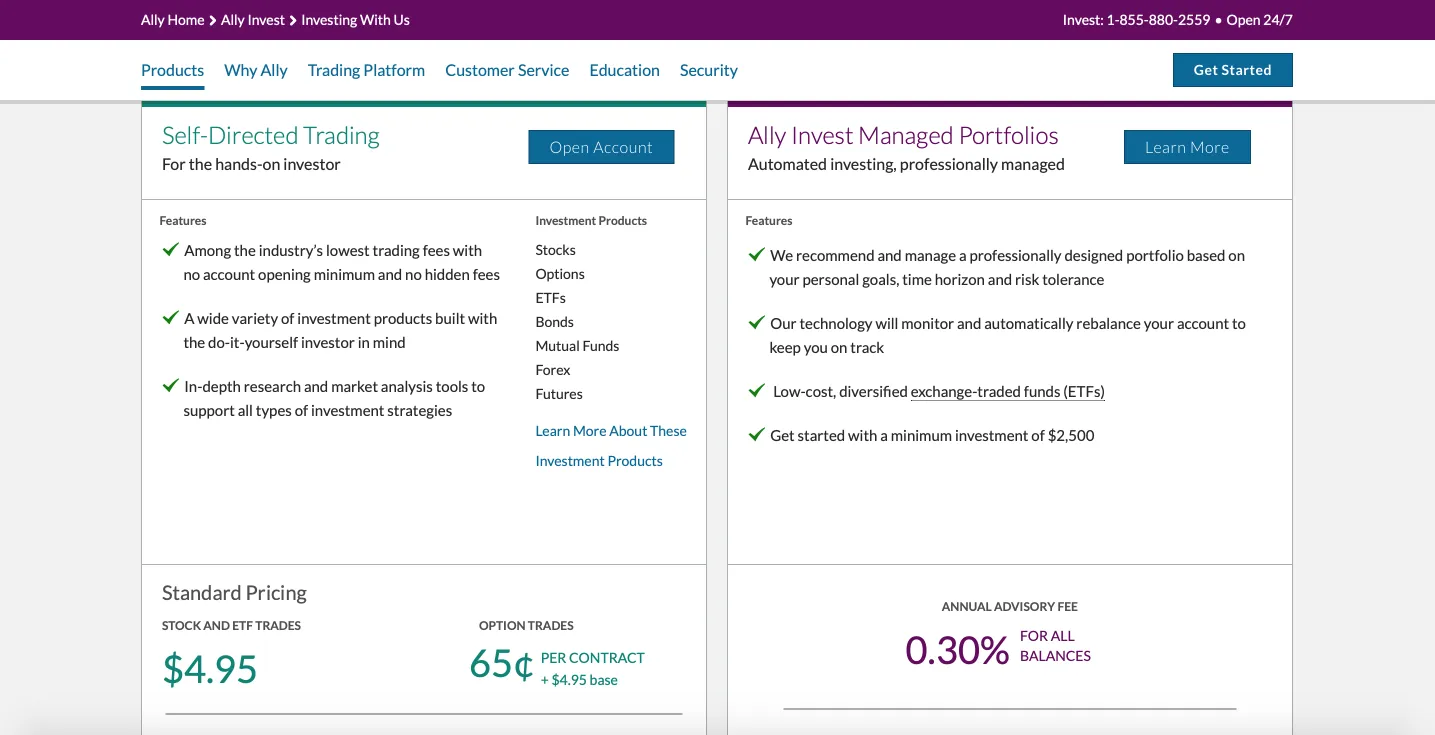Viewport: 1435px width, 735px height.
Task: Click the '$4.95' stock and ETF price
Action: click(210, 669)
